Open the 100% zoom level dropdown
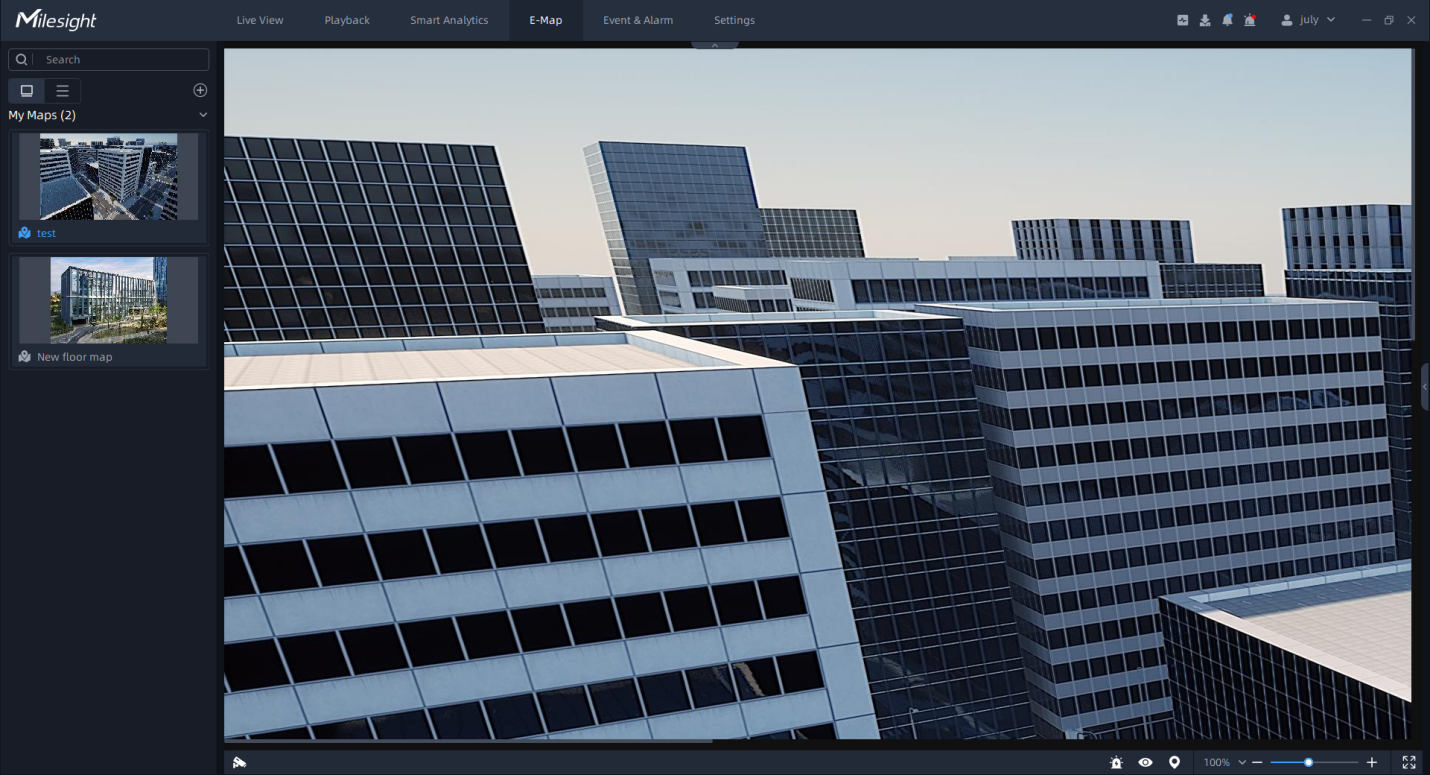The height and width of the screenshot is (775, 1430). [x=1225, y=762]
